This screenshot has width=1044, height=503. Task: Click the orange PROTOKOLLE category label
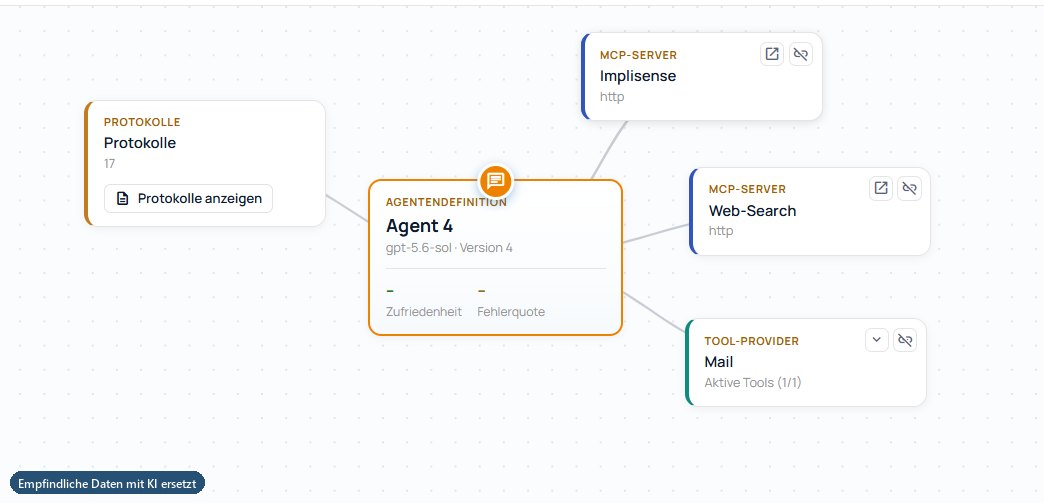click(142, 123)
